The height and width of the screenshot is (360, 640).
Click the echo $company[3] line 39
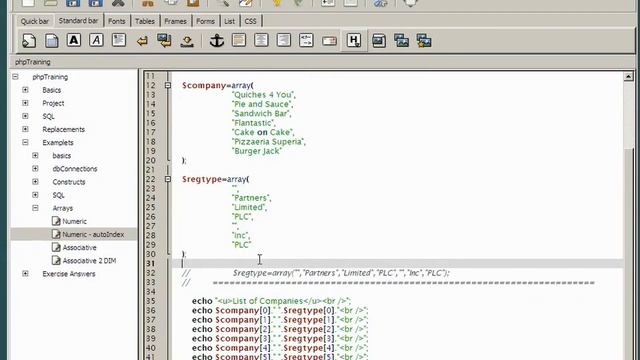pos(280,339)
